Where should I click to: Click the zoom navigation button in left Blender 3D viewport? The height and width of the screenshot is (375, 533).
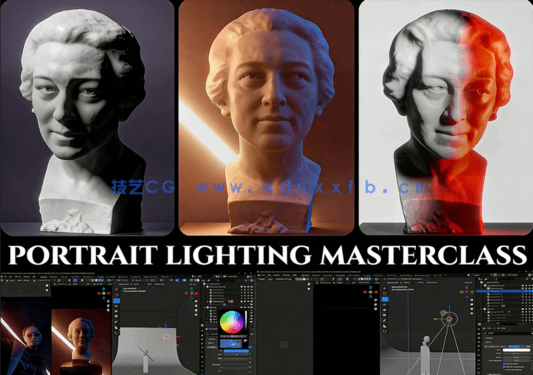pos(196,301)
